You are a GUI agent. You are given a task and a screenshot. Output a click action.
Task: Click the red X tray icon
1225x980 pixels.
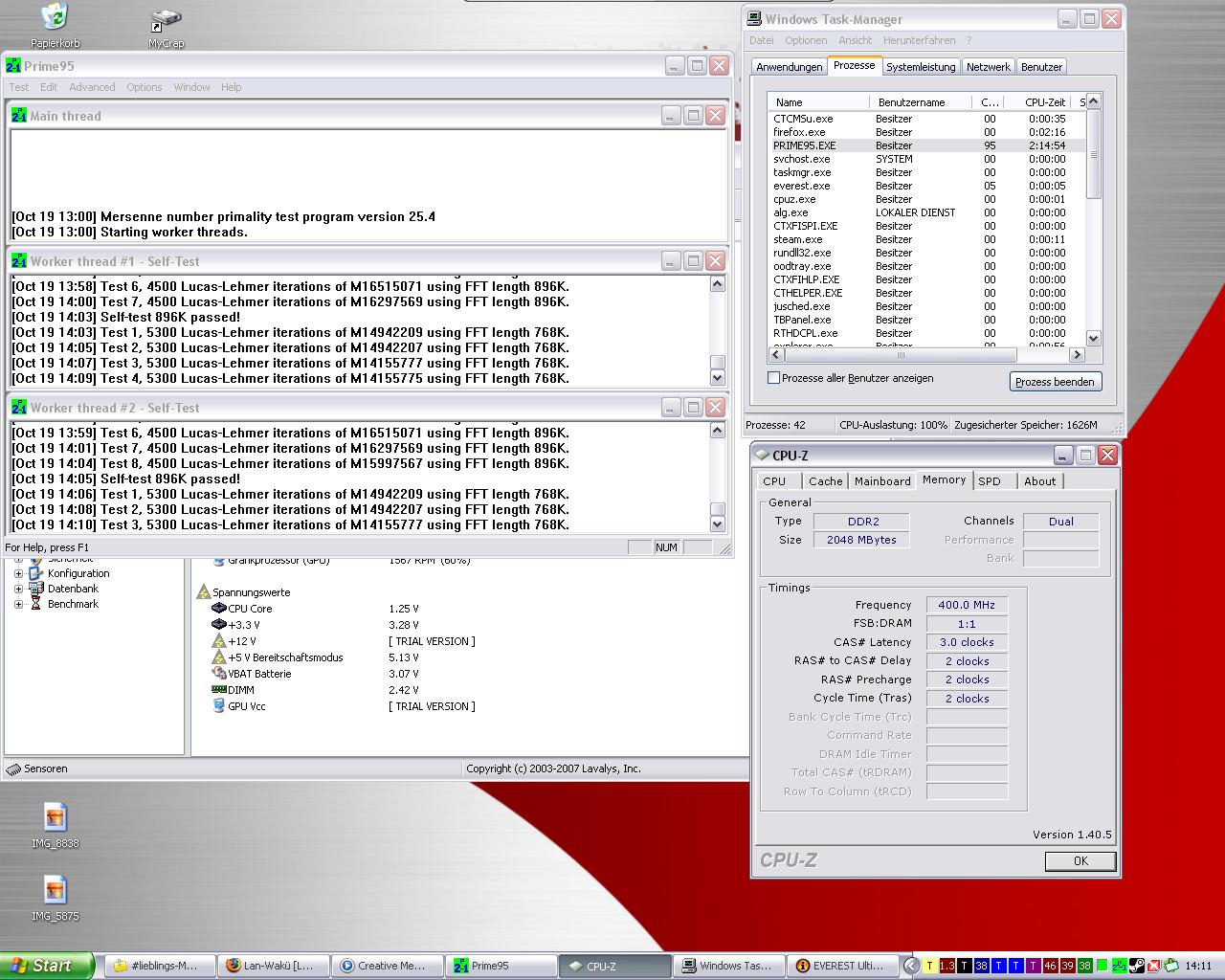tap(1154, 966)
